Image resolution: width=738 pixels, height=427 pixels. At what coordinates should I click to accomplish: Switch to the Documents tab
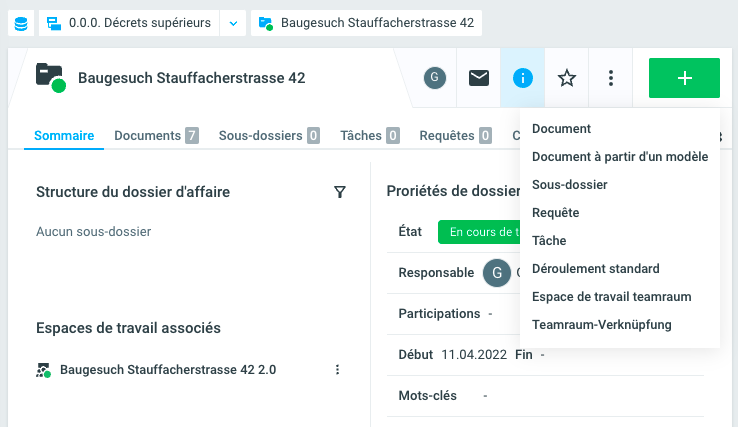pyautogui.click(x=155, y=135)
